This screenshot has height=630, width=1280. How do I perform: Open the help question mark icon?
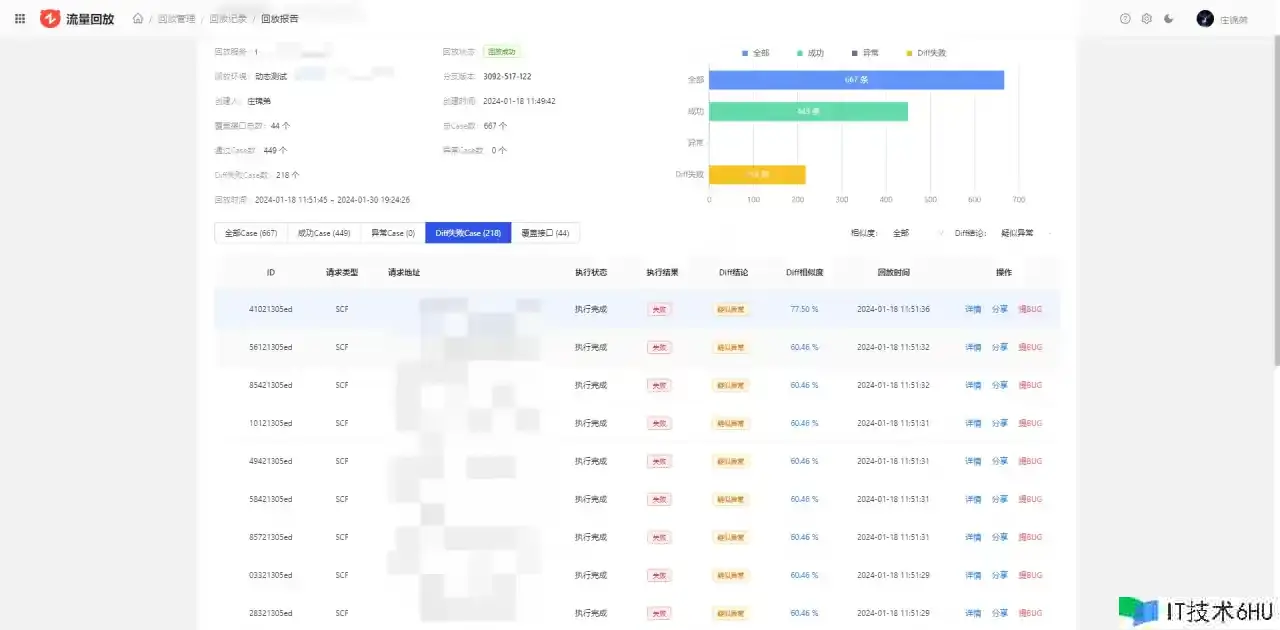1125,19
